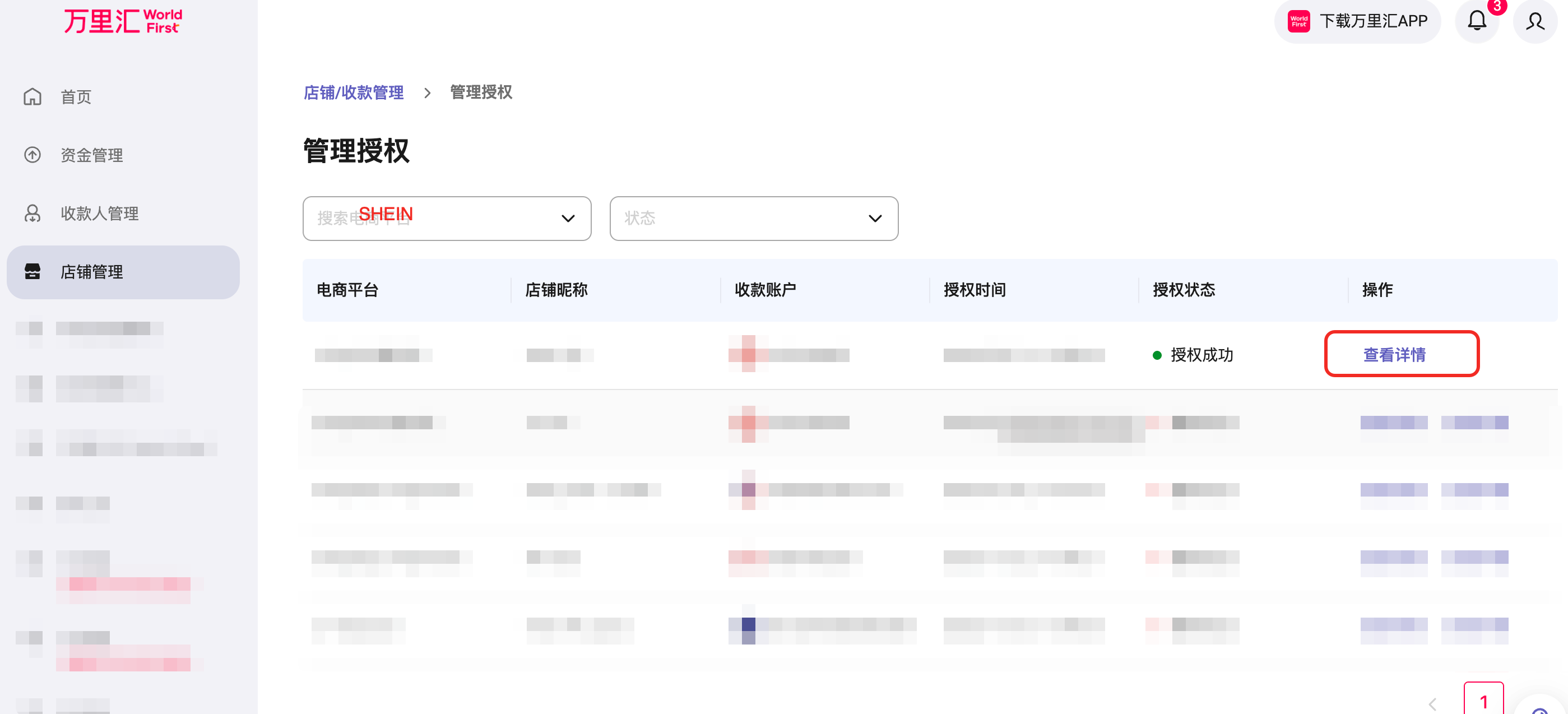Click the WorldFirst logo
This screenshot has width=1568, height=714.
tap(123, 21)
